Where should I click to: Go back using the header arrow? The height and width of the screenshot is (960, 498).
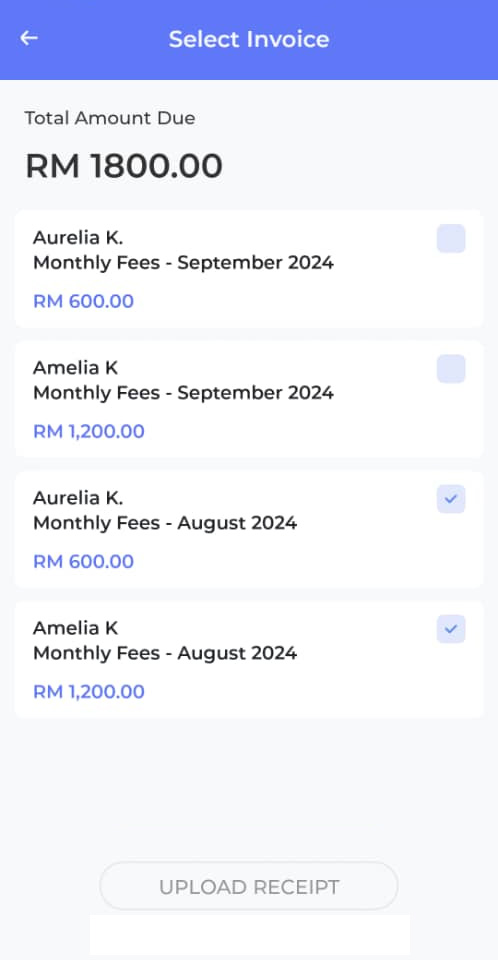[x=29, y=39]
